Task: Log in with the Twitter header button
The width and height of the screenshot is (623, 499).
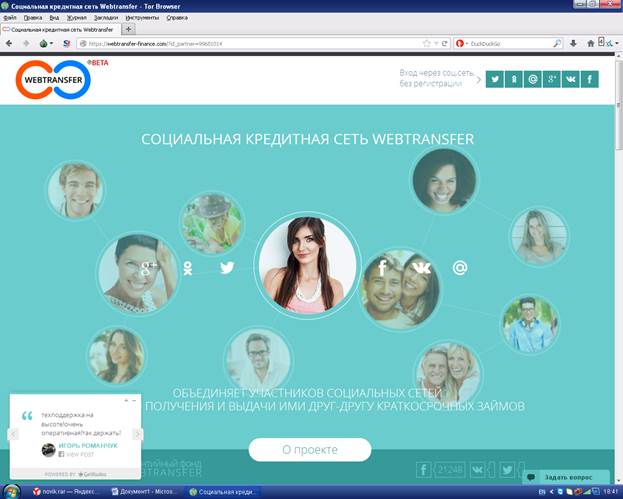Action: pyautogui.click(x=495, y=79)
